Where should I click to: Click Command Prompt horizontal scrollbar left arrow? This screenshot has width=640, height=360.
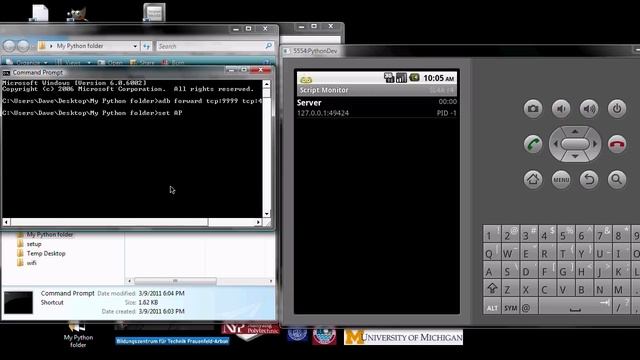coord(6,222)
